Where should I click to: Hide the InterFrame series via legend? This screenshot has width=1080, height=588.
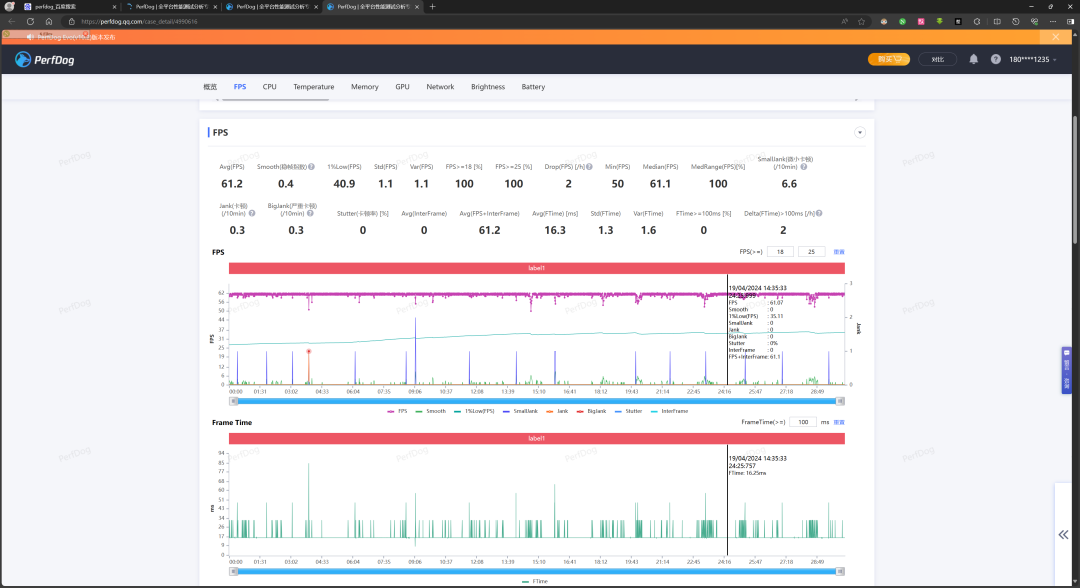click(673, 411)
